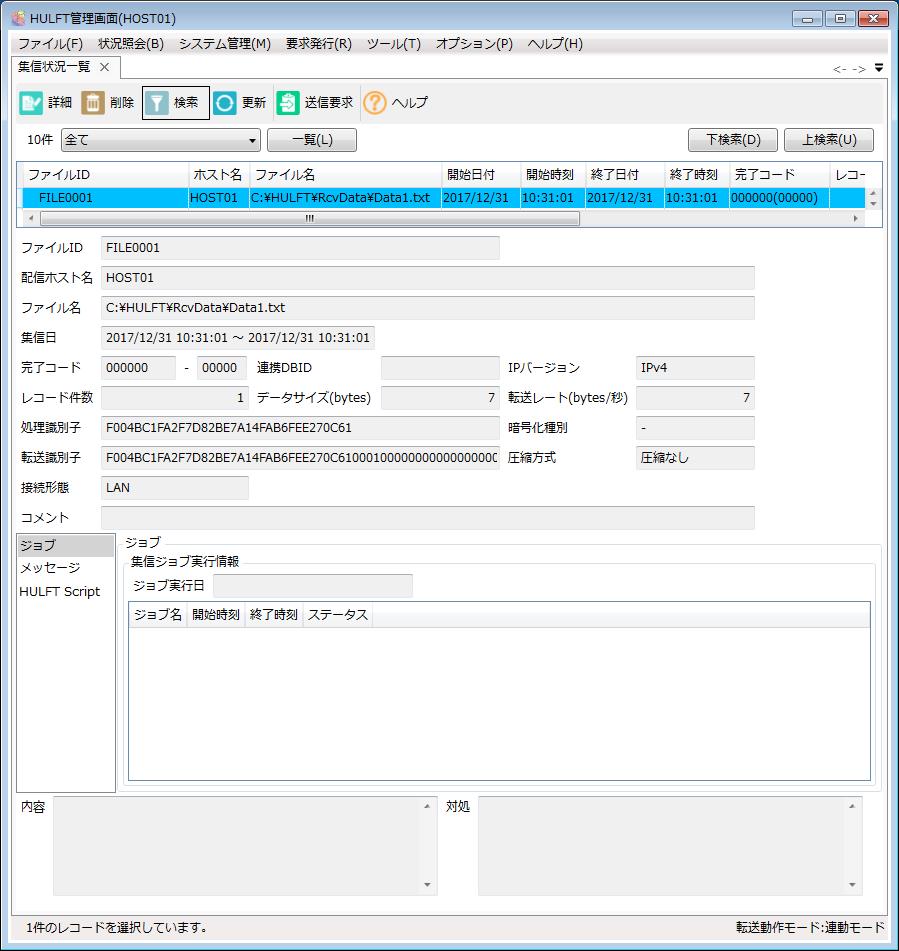Click the 接続形態 field showing LAN
899x951 pixels.
pos(175,488)
